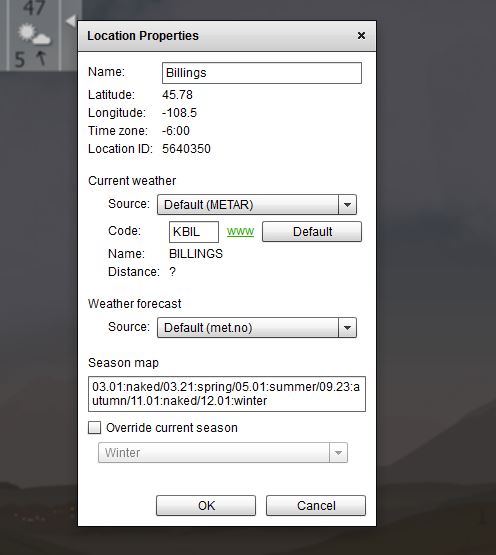Image resolution: width=496 pixels, height=555 pixels.
Task: Close the Location Properties dialog
Action: click(x=361, y=36)
